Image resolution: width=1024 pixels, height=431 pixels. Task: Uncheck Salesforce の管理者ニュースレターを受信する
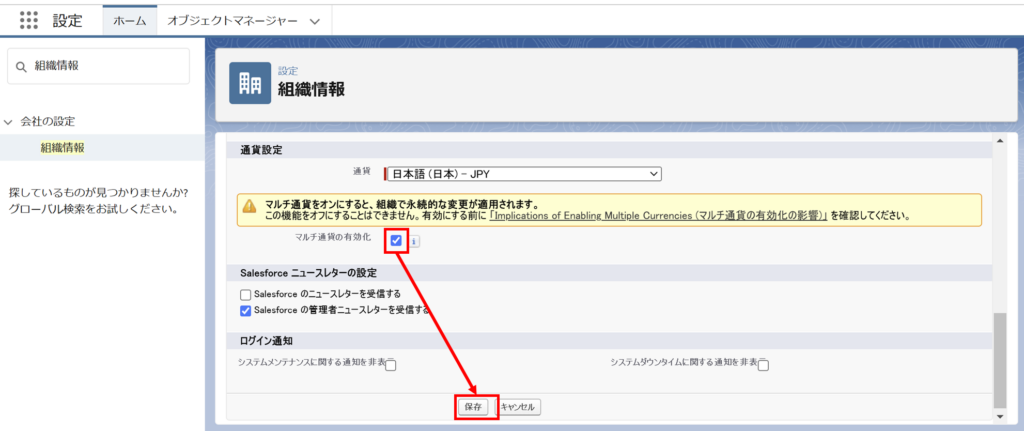coord(246,310)
